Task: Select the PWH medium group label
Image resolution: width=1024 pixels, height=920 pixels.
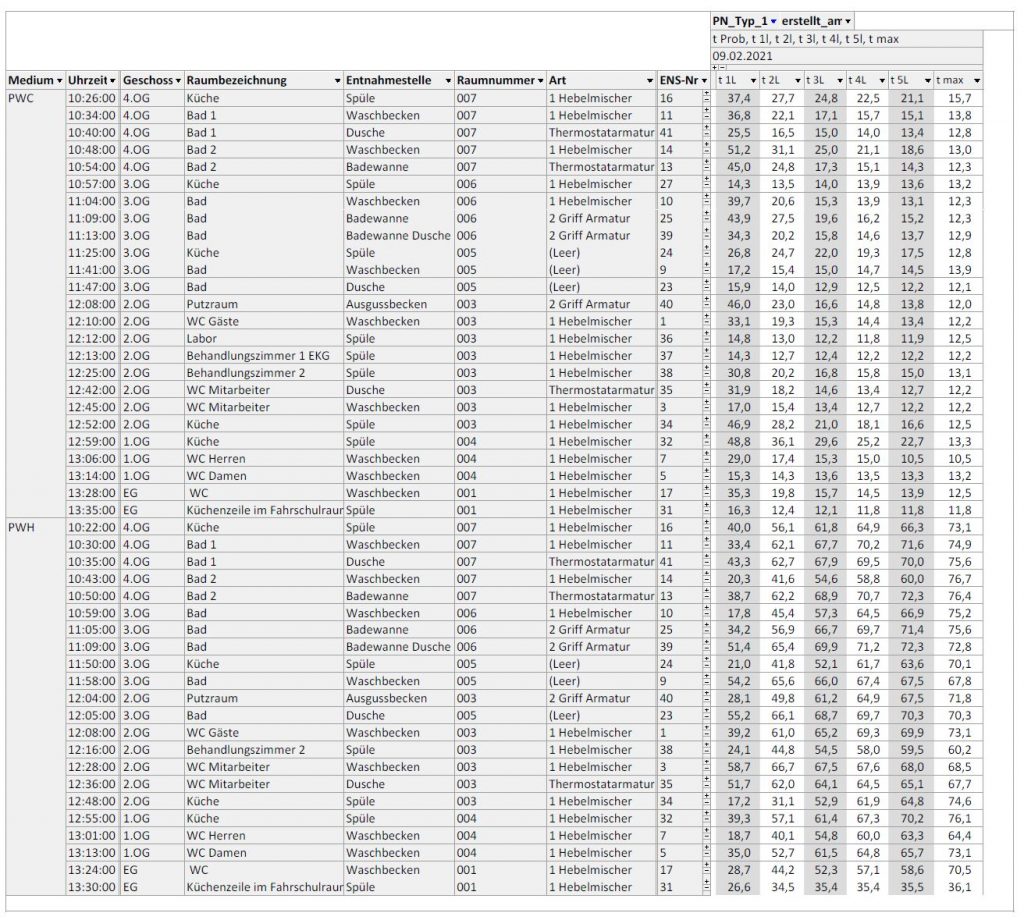Action: click(21, 527)
